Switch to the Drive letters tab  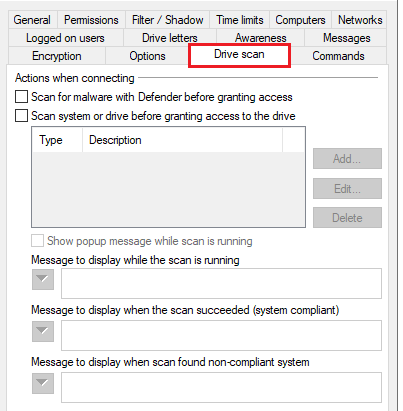(170, 38)
